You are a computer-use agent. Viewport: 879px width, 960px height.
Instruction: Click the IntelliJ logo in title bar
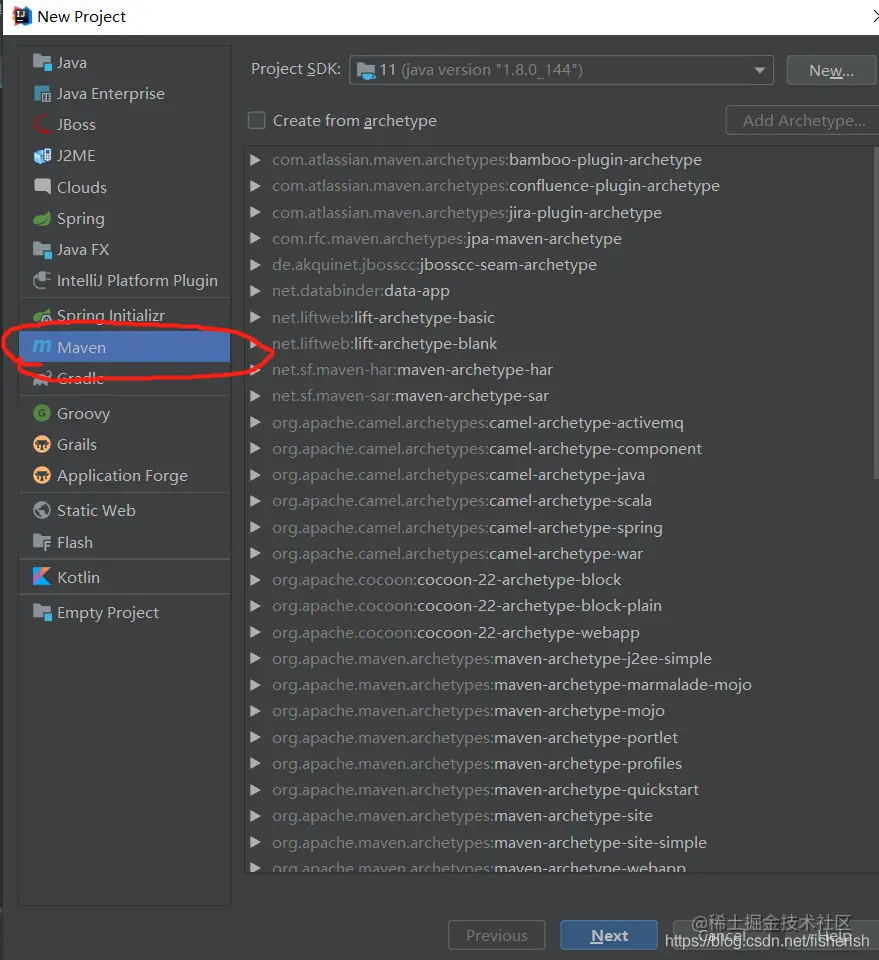coord(22,16)
